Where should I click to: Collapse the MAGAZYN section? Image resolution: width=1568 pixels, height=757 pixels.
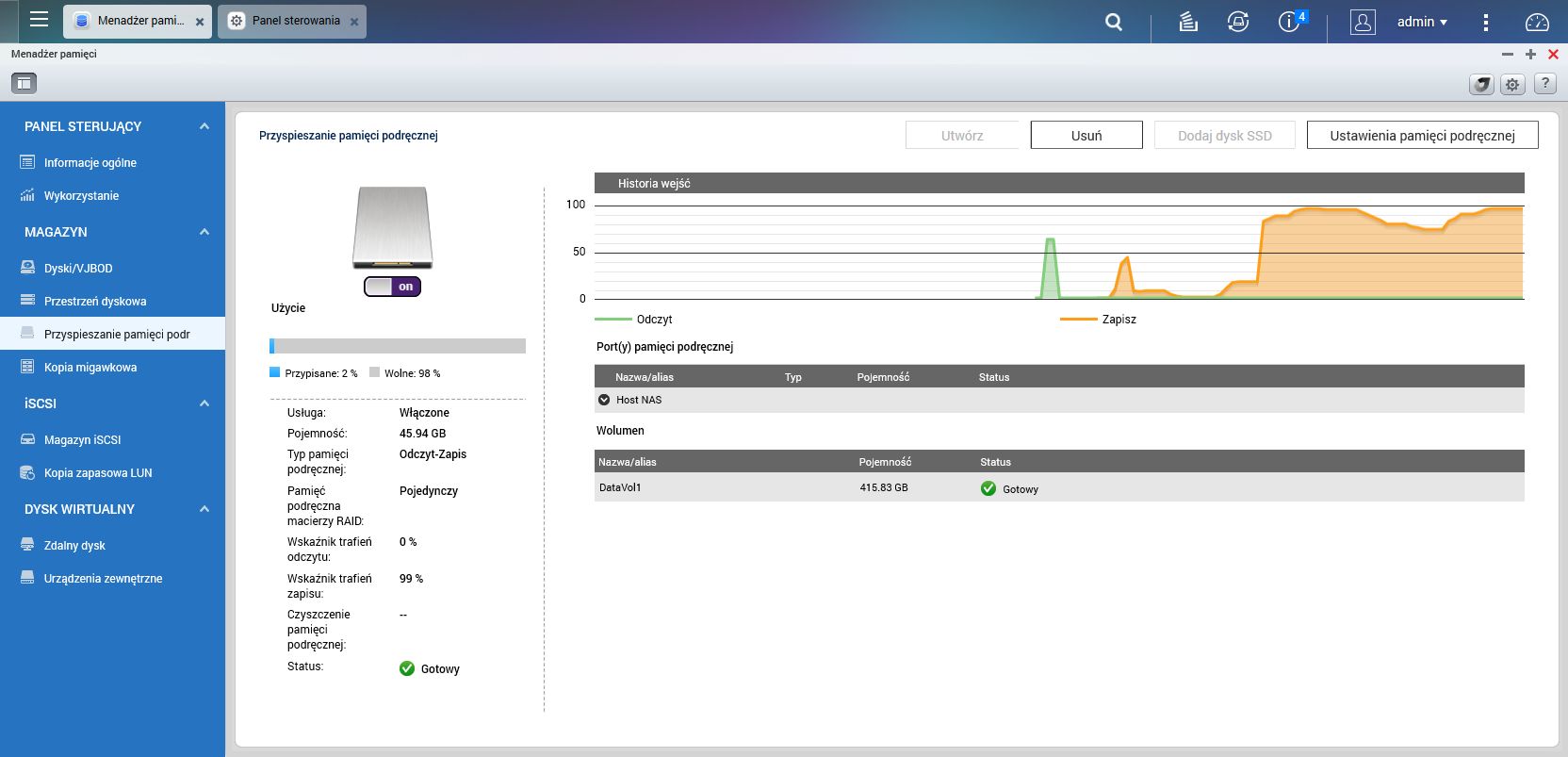point(204,232)
